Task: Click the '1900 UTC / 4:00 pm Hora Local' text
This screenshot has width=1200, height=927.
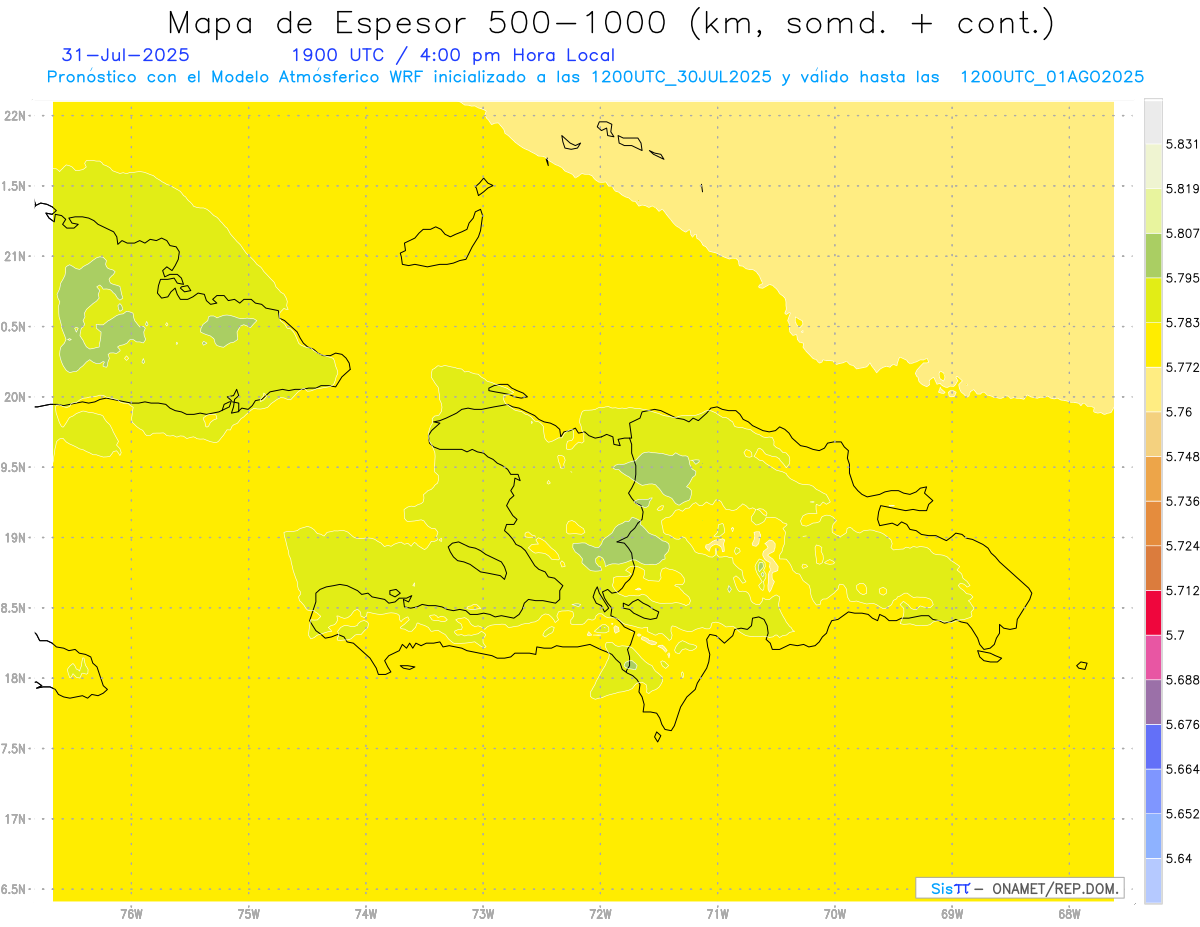Action: point(453,55)
